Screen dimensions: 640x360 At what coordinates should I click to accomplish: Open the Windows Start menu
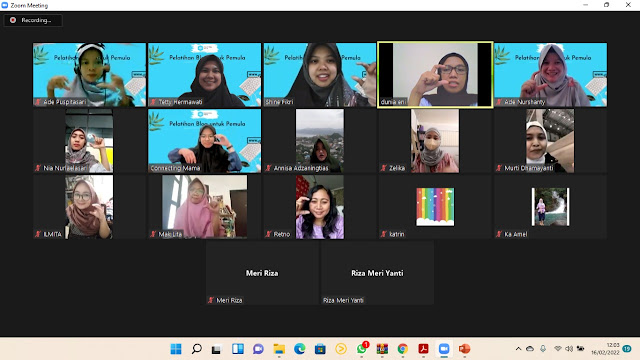[x=176, y=349]
